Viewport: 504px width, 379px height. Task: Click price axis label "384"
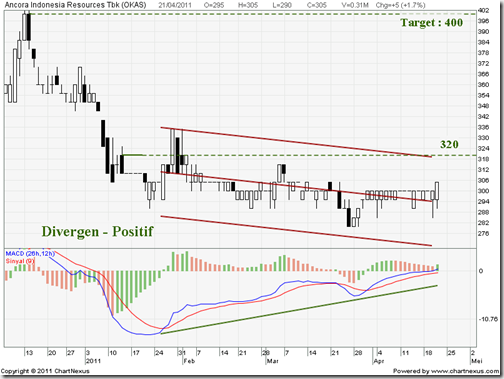[x=483, y=42]
